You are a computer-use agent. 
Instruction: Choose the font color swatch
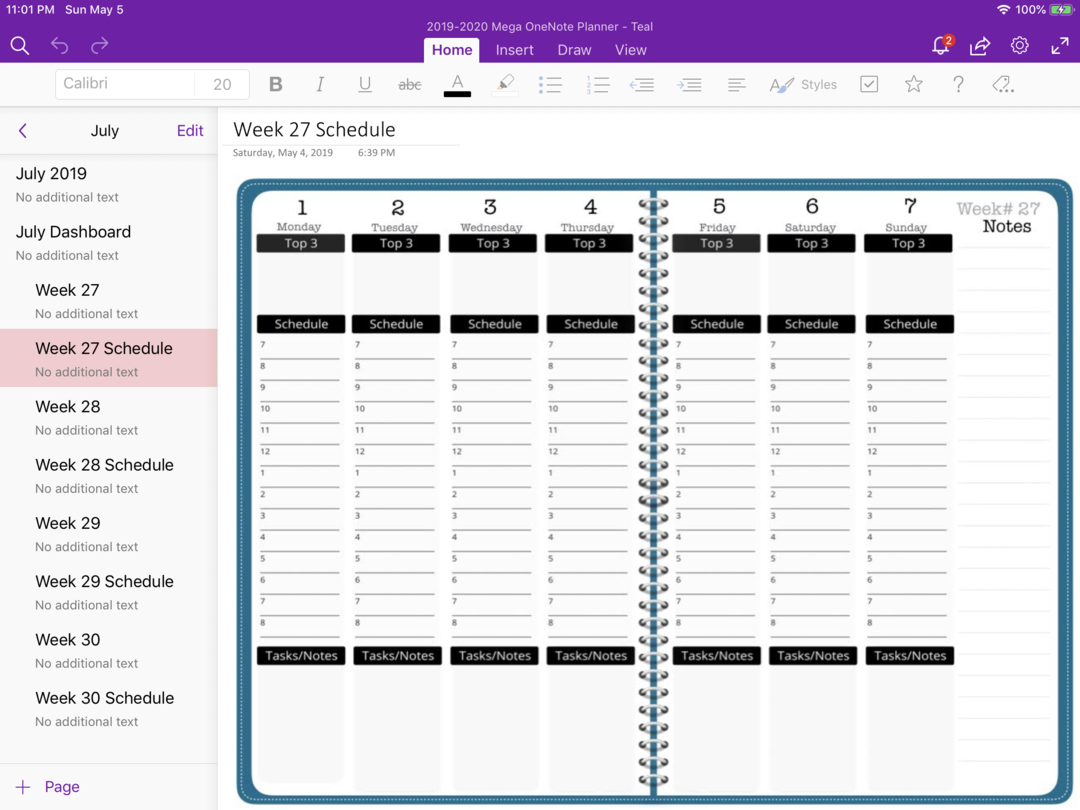457,85
